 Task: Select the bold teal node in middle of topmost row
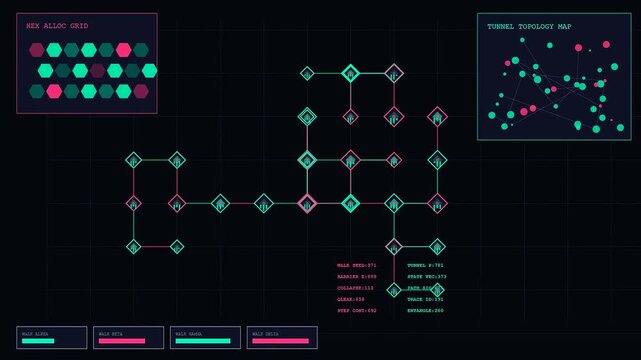click(x=350, y=74)
